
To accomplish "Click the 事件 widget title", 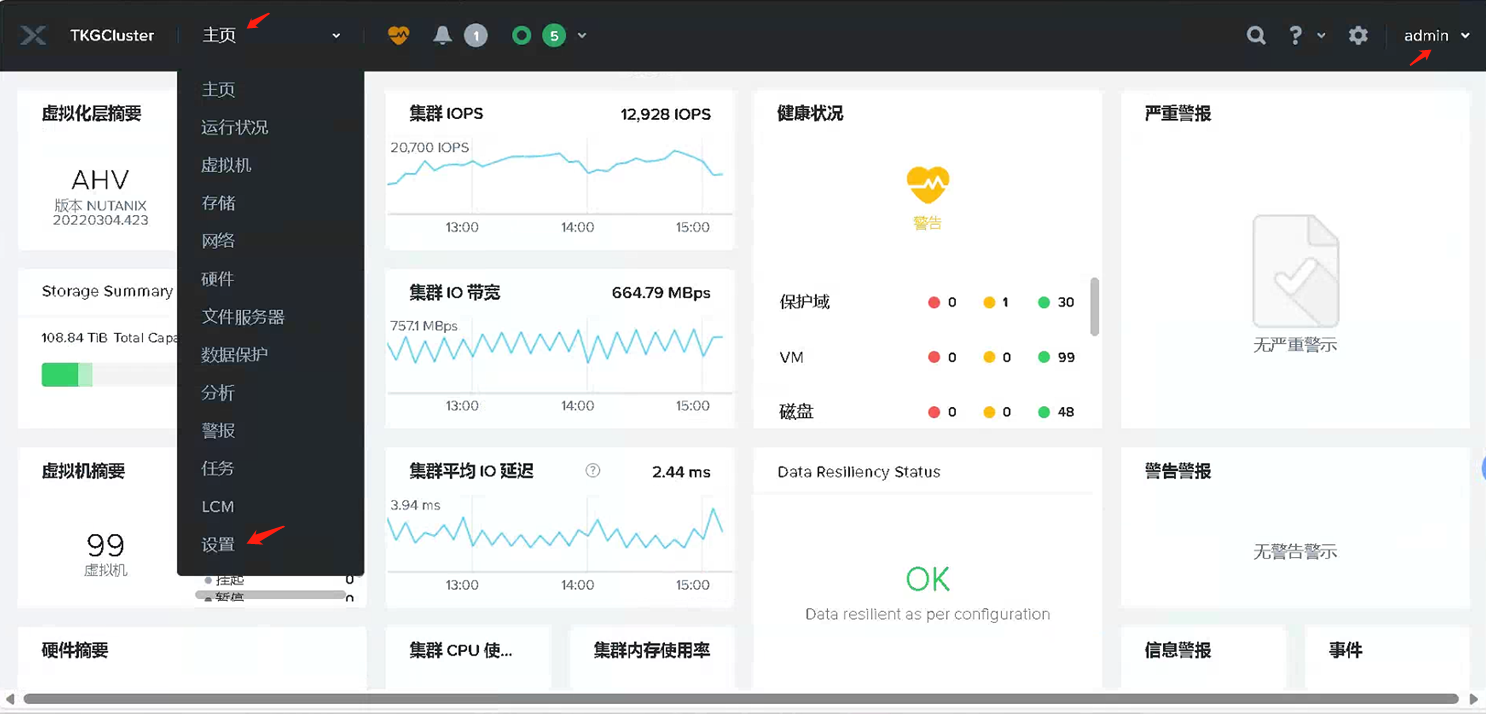I will (1345, 650).
